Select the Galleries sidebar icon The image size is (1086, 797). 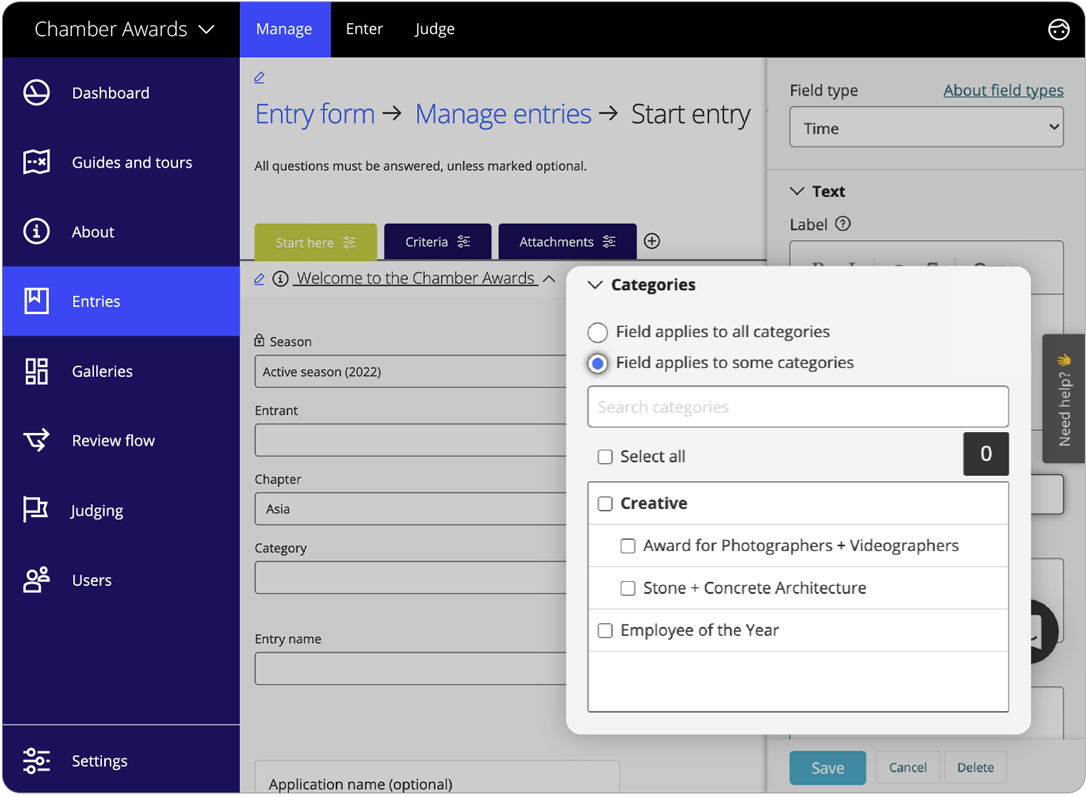36,371
